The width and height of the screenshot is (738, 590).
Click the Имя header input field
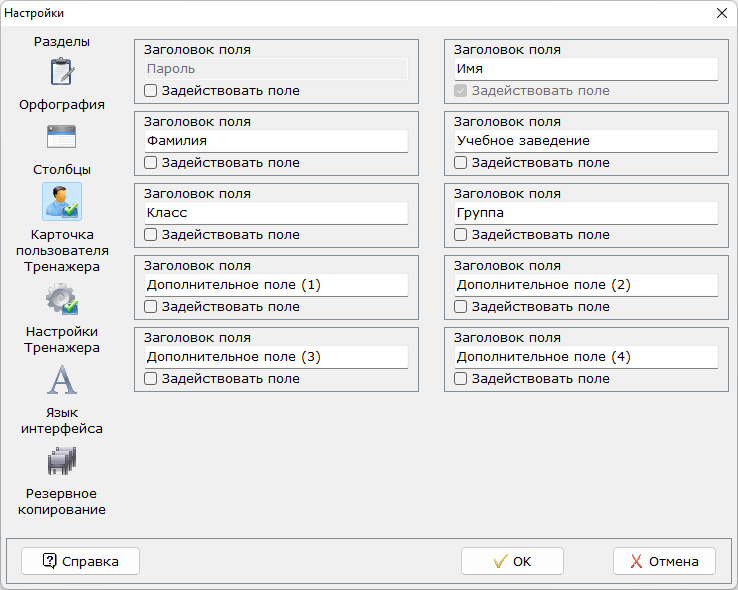click(x=585, y=69)
